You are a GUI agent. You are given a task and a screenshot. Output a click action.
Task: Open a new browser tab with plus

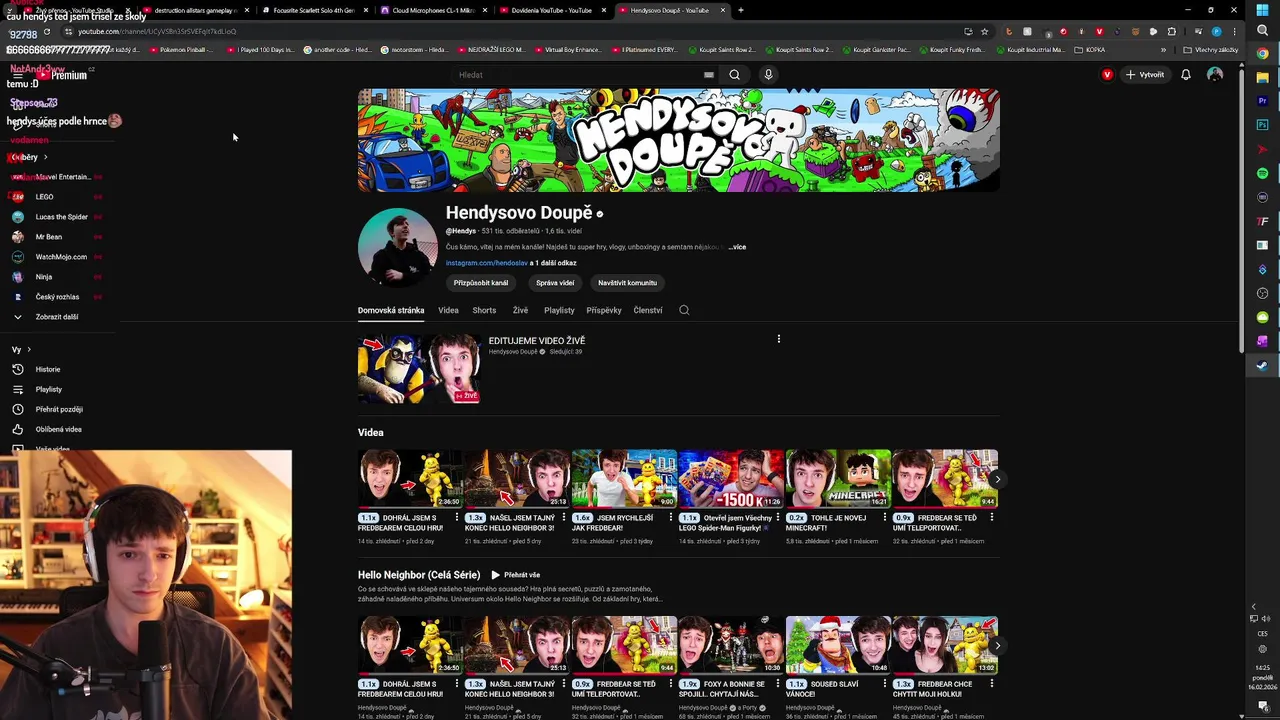tap(740, 10)
